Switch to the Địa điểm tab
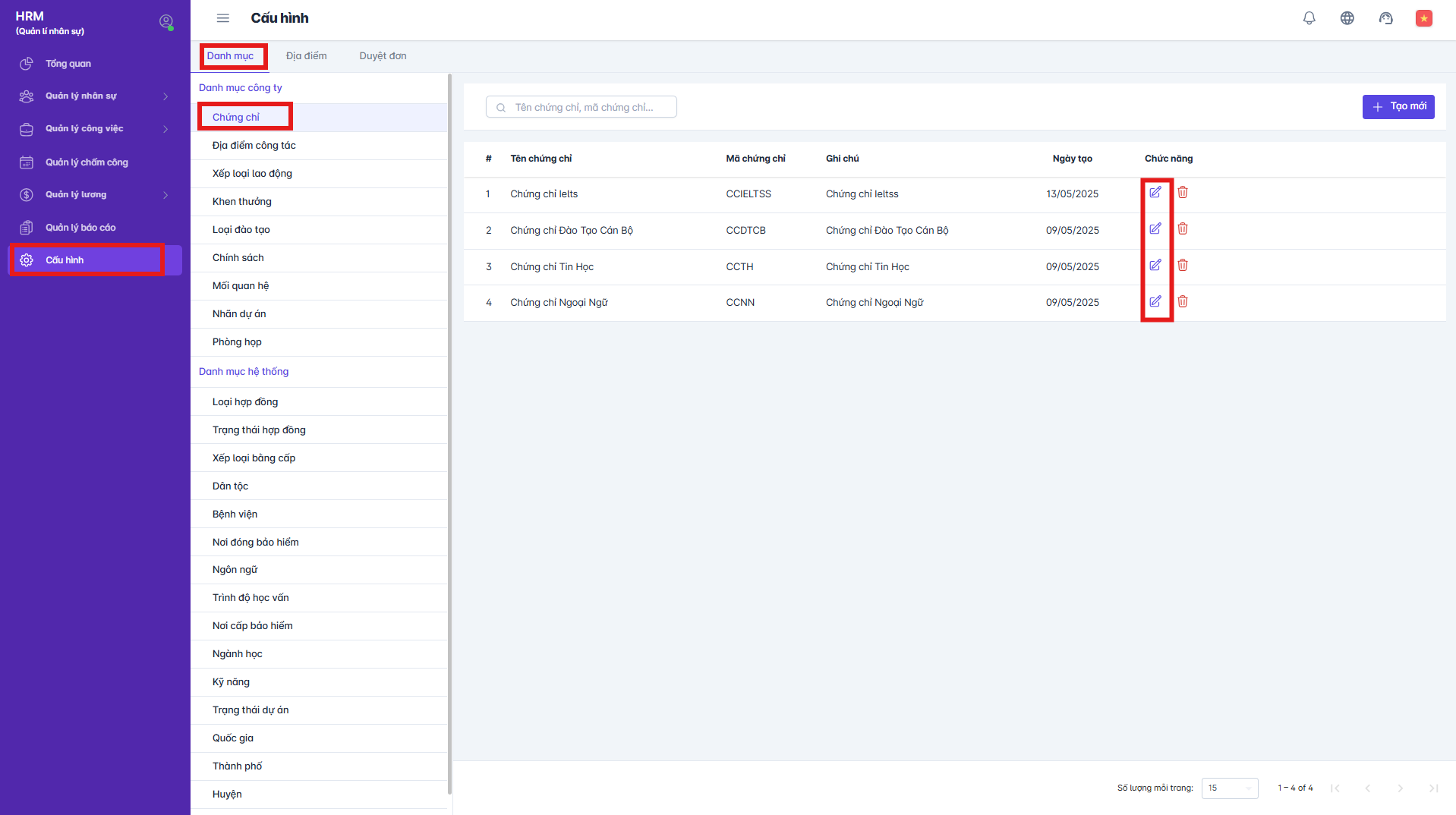This screenshot has height=815, width=1456. tap(306, 56)
